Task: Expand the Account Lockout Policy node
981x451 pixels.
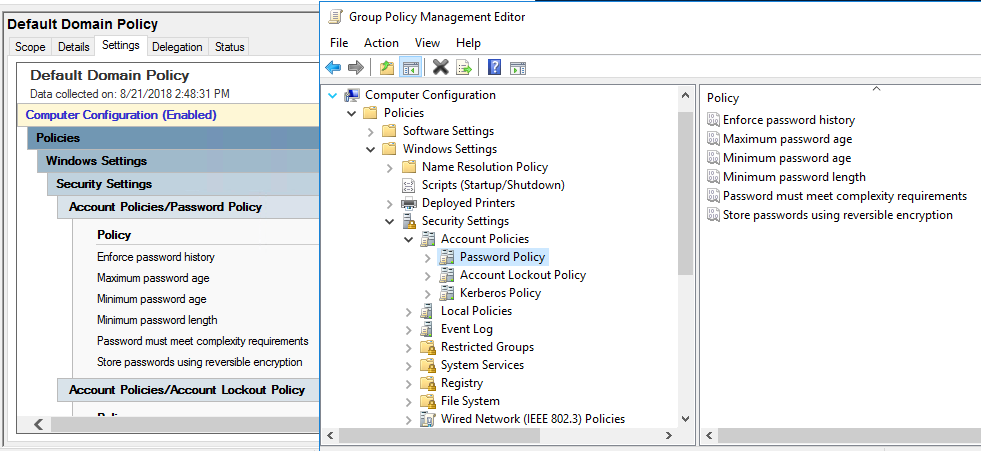Action: (x=428, y=275)
